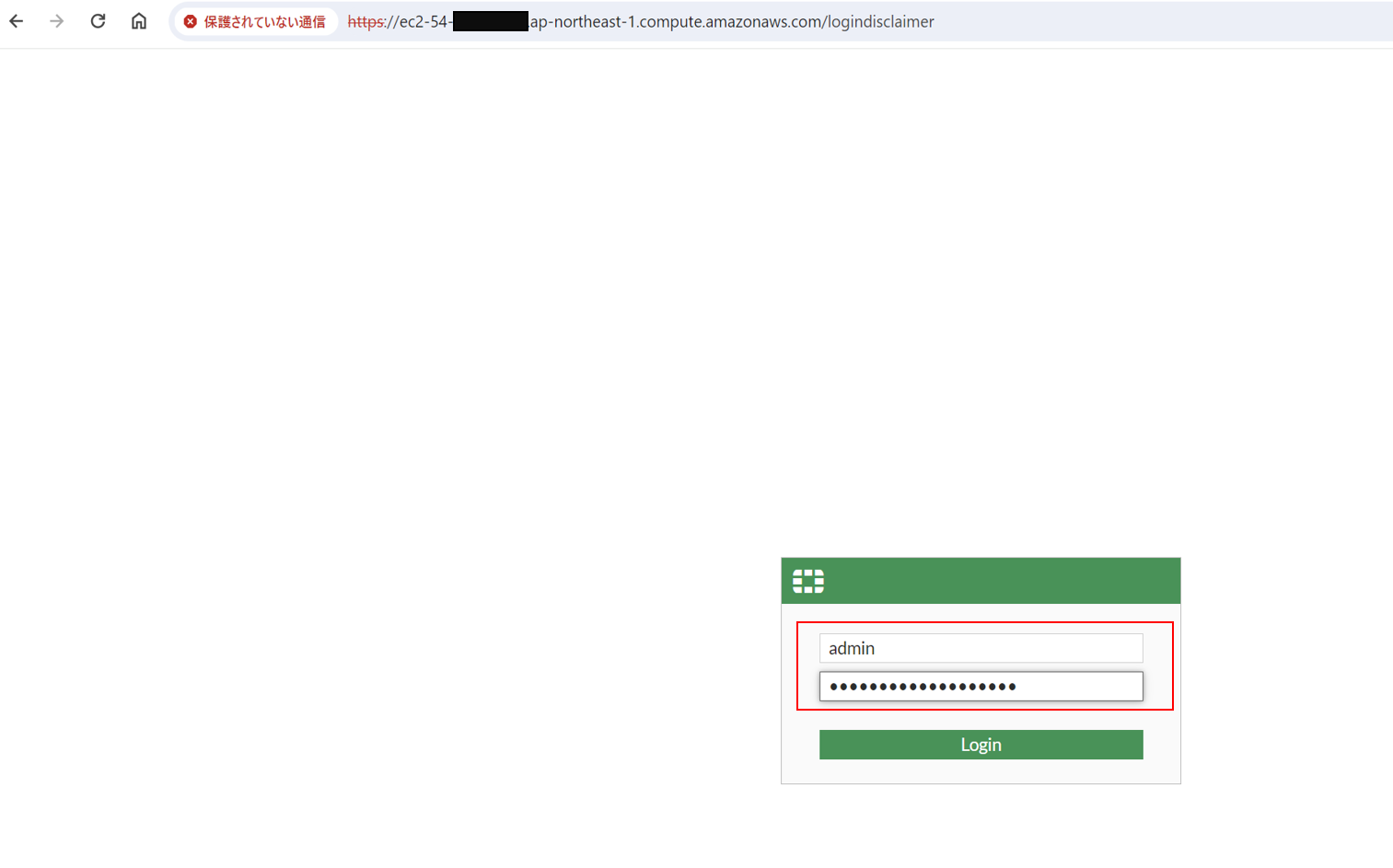Go back using the browser back arrow
This screenshot has width=1393, height=868.
point(17,21)
